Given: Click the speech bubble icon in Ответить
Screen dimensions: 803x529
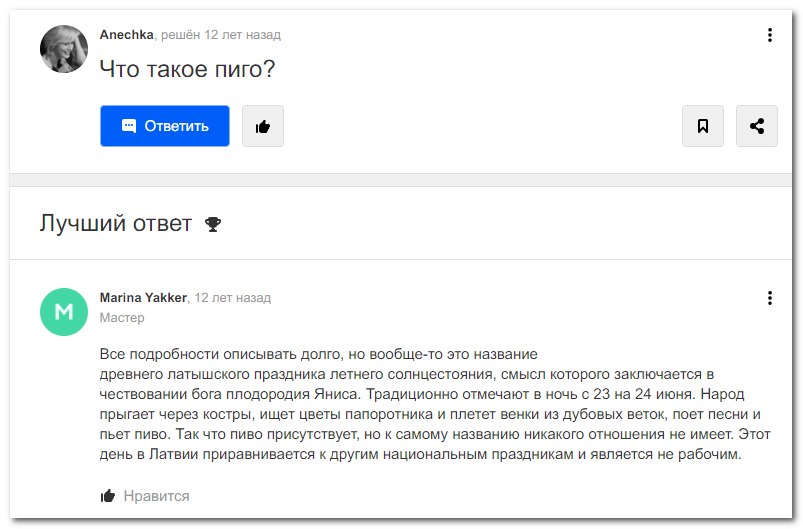Looking at the screenshot, I should point(128,126).
